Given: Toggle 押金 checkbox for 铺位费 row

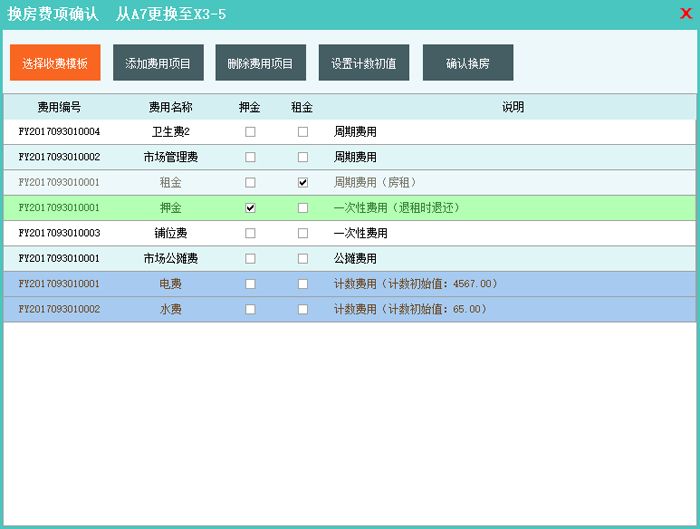Looking at the screenshot, I should tap(250, 233).
